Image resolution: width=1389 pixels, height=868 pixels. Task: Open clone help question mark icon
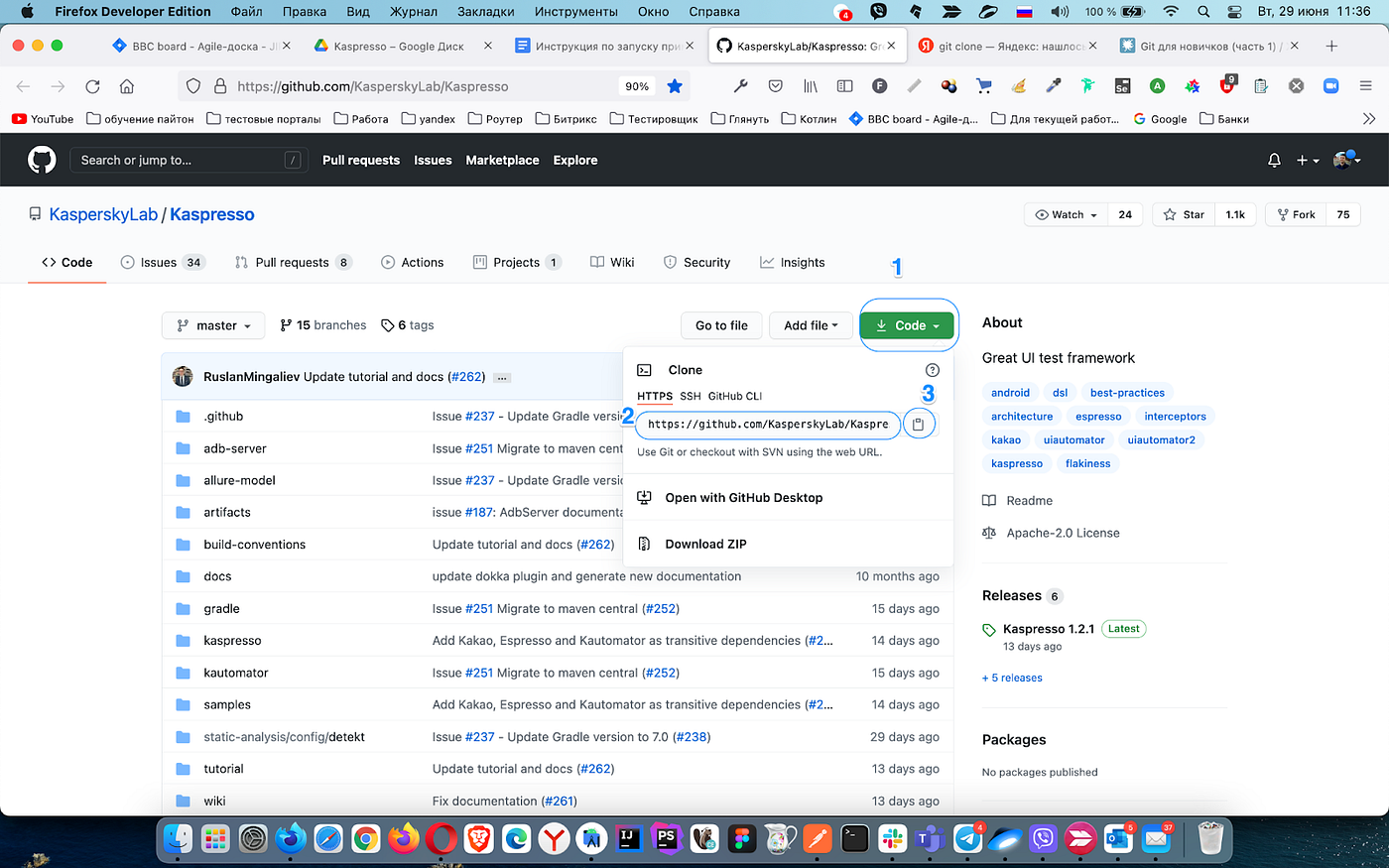[932, 370]
